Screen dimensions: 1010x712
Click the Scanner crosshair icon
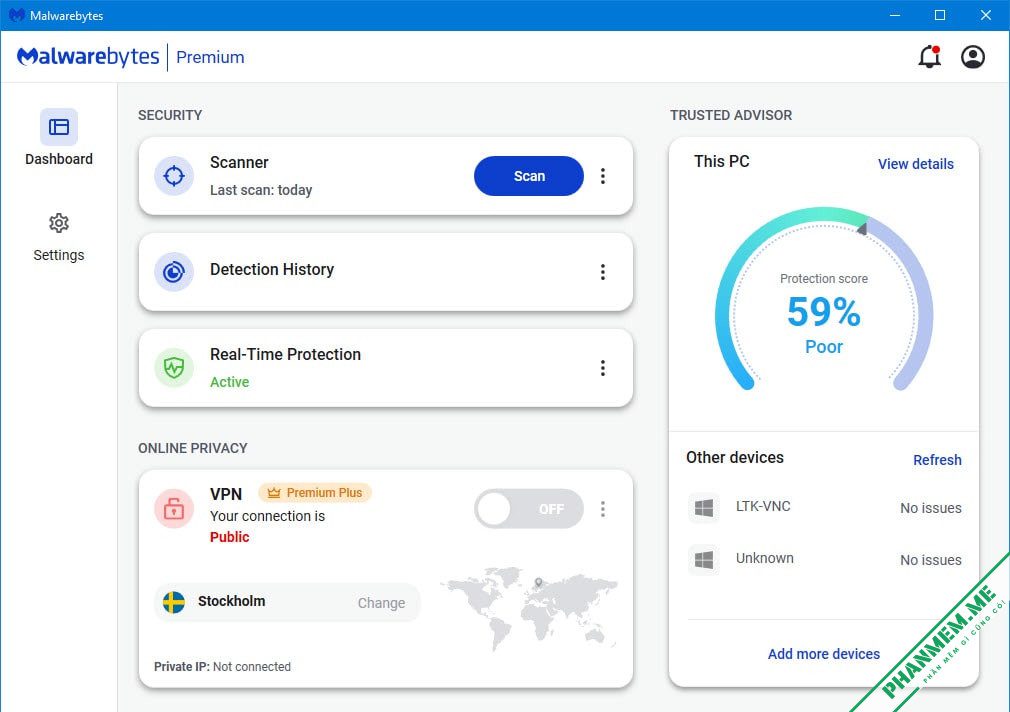(x=174, y=175)
